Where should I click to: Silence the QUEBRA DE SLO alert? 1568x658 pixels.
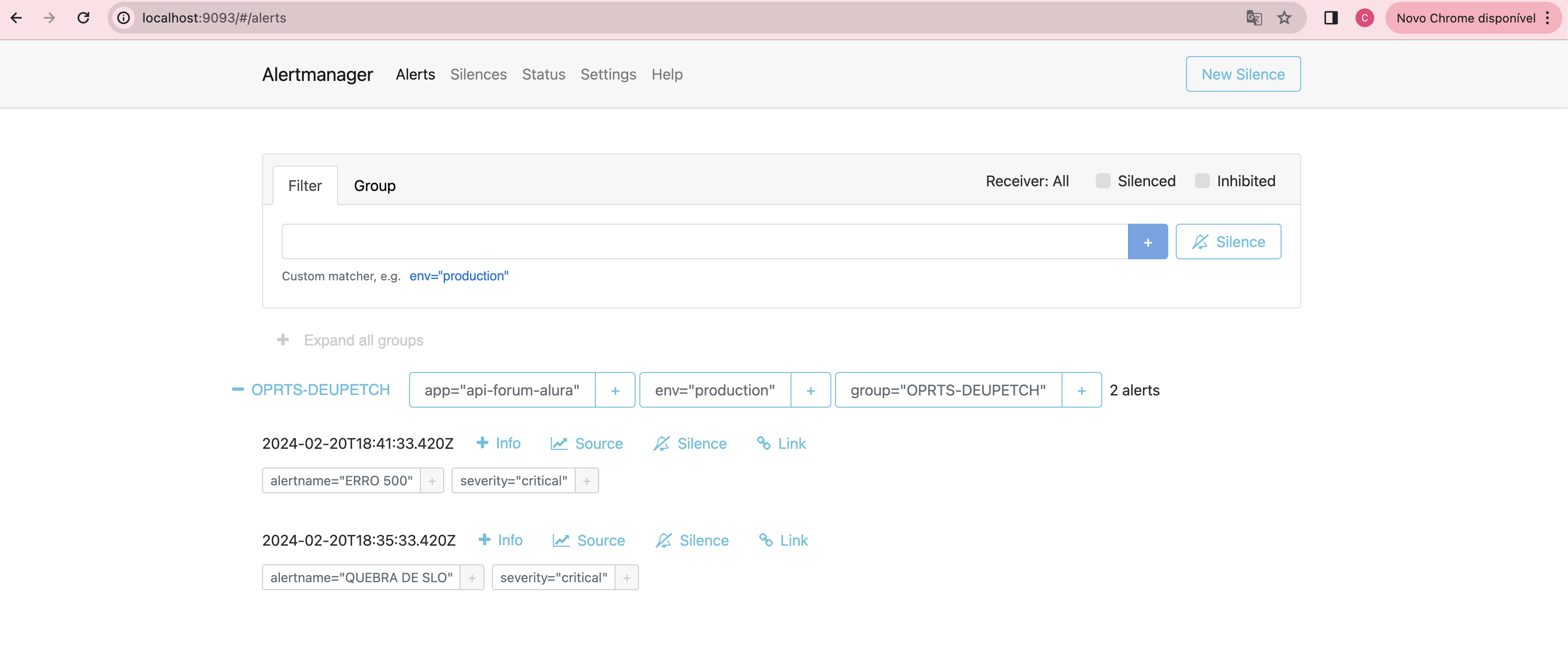pyautogui.click(x=691, y=541)
